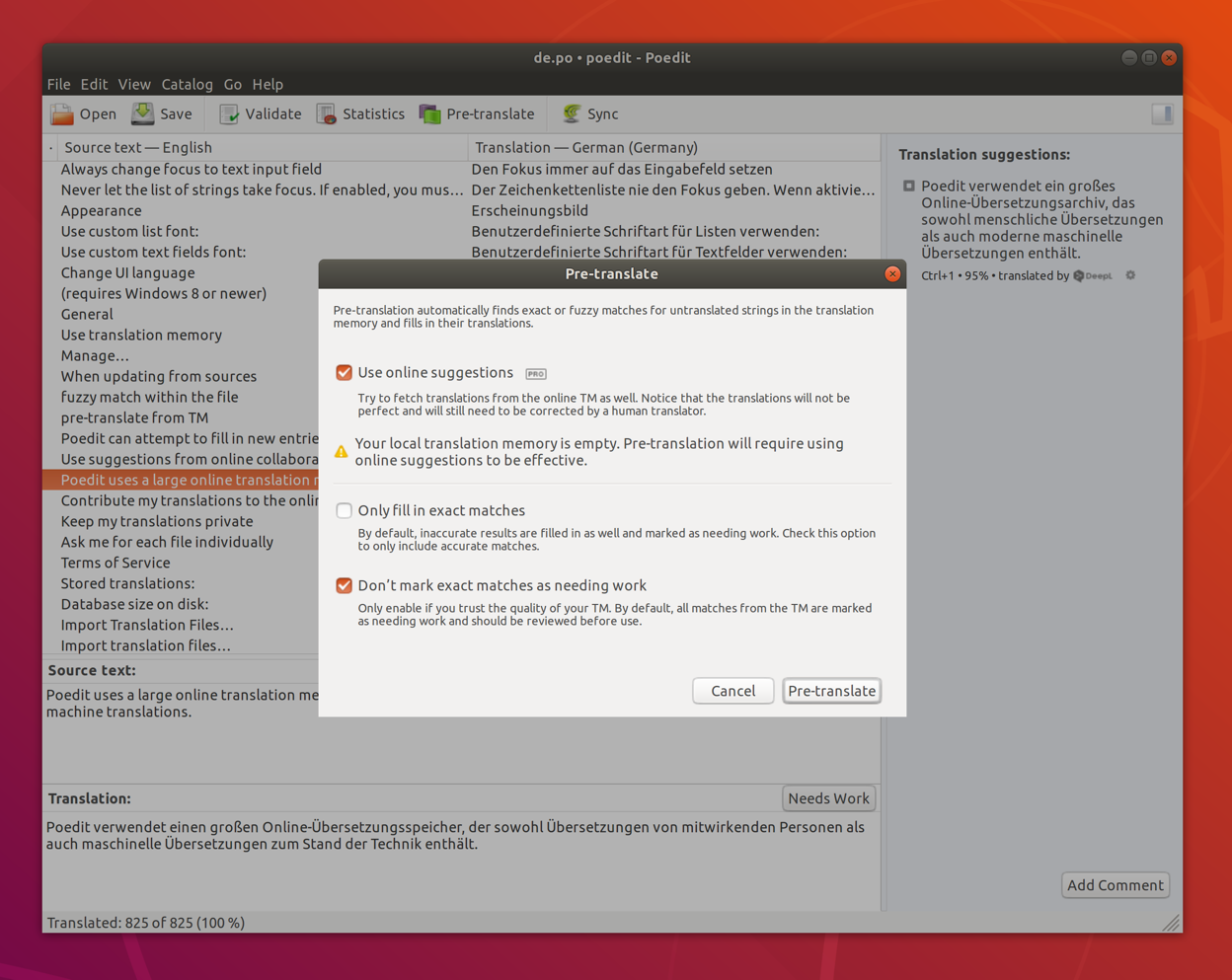Run Validate from the toolbar
Screen dimensions: 1232x980
pyautogui.click(x=259, y=113)
